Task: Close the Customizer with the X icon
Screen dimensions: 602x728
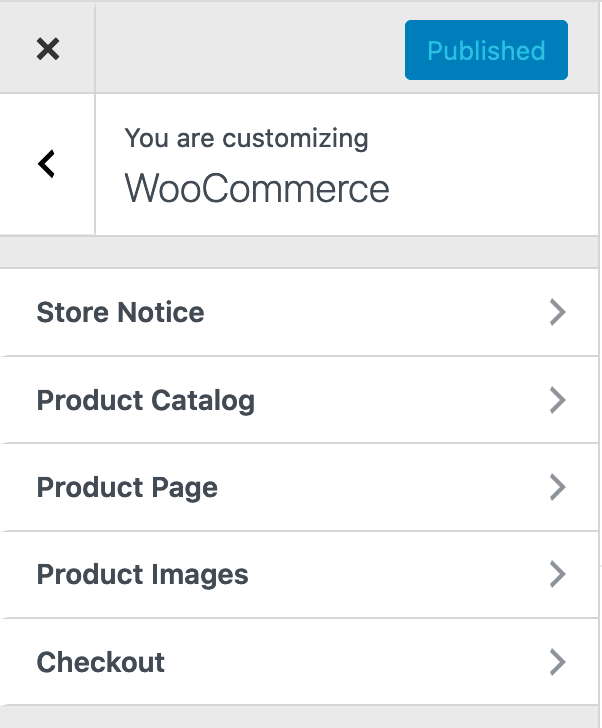Action: coord(47,48)
